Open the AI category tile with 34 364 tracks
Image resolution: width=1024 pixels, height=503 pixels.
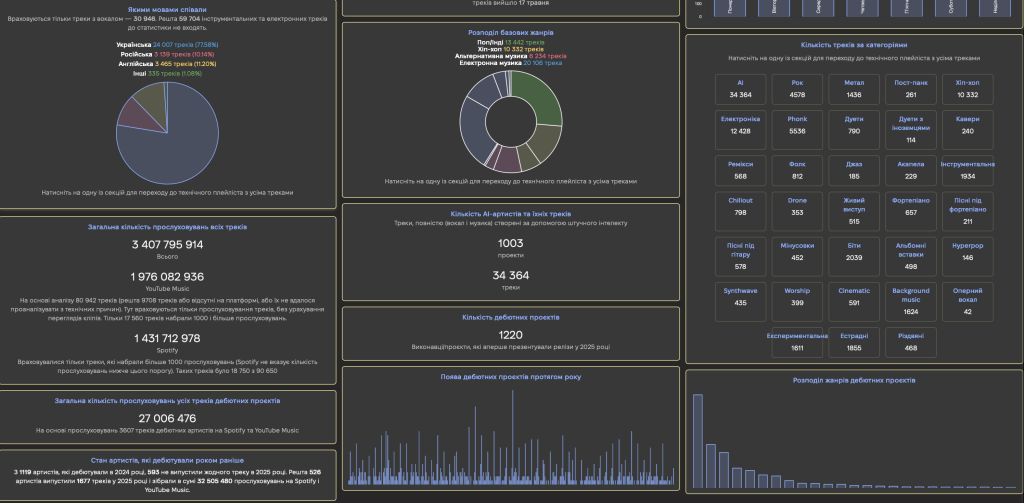pyautogui.click(x=740, y=89)
